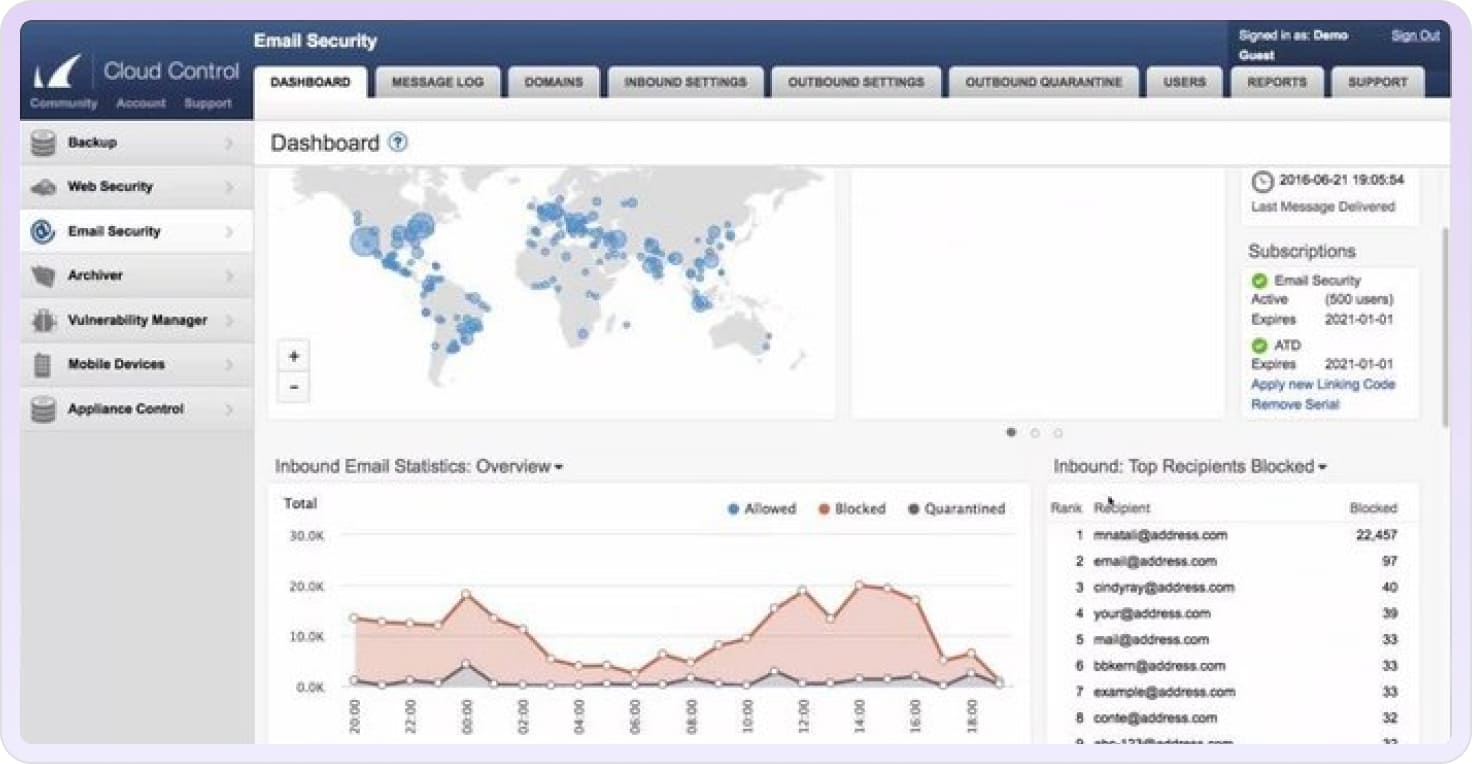The height and width of the screenshot is (764, 1472).
Task: Click the Appliance Control icon
Action: coord(43,409)
